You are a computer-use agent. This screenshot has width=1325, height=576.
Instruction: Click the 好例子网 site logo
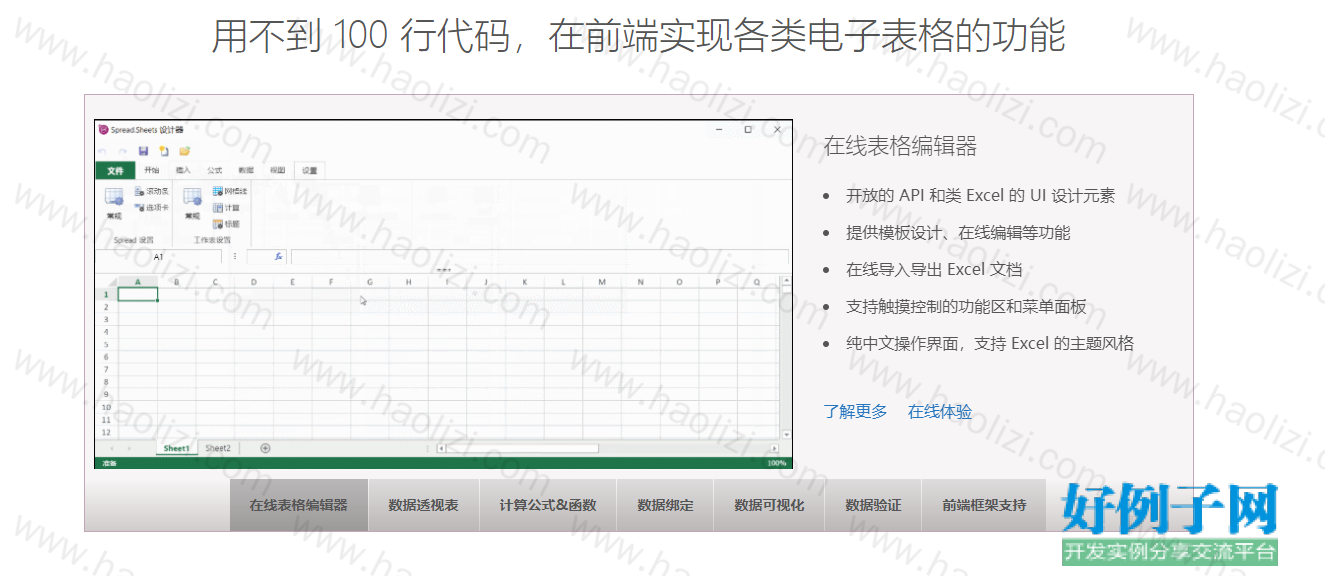[x=1170, y=523]
